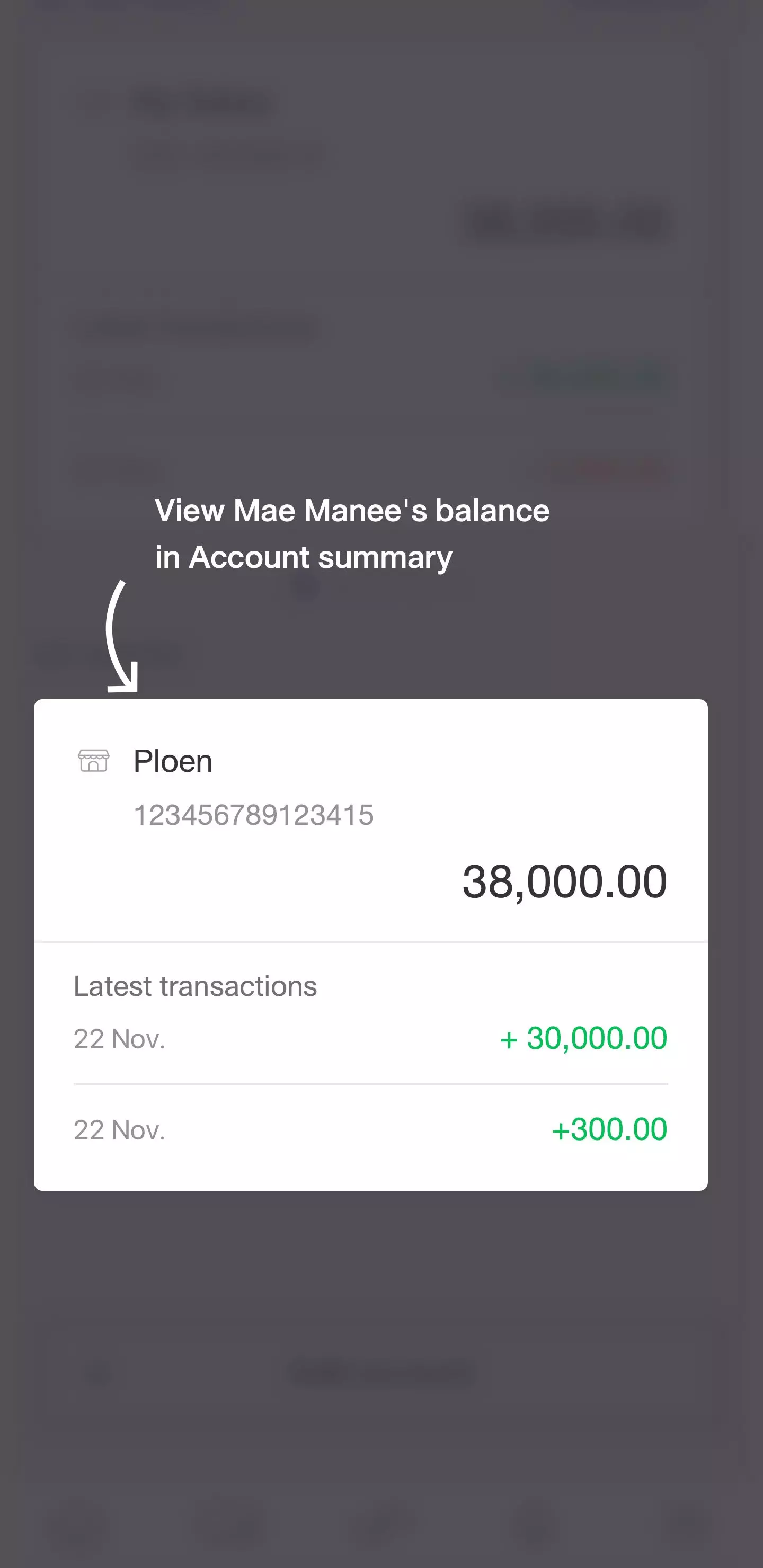The width and height of the screenshot is (763, 1568).
Task: Click the divider line between the two transactions
Action: 370,1084
